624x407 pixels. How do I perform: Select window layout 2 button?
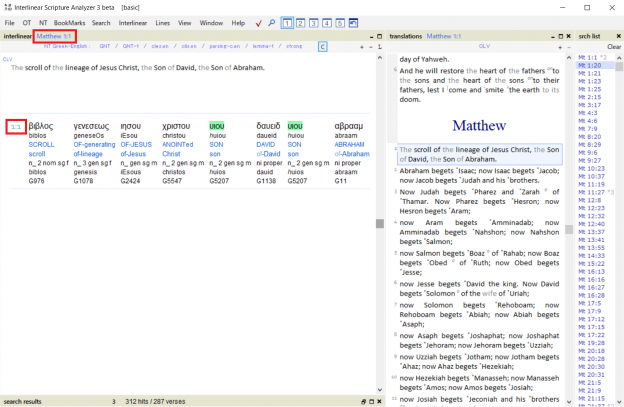coord(300,23)
